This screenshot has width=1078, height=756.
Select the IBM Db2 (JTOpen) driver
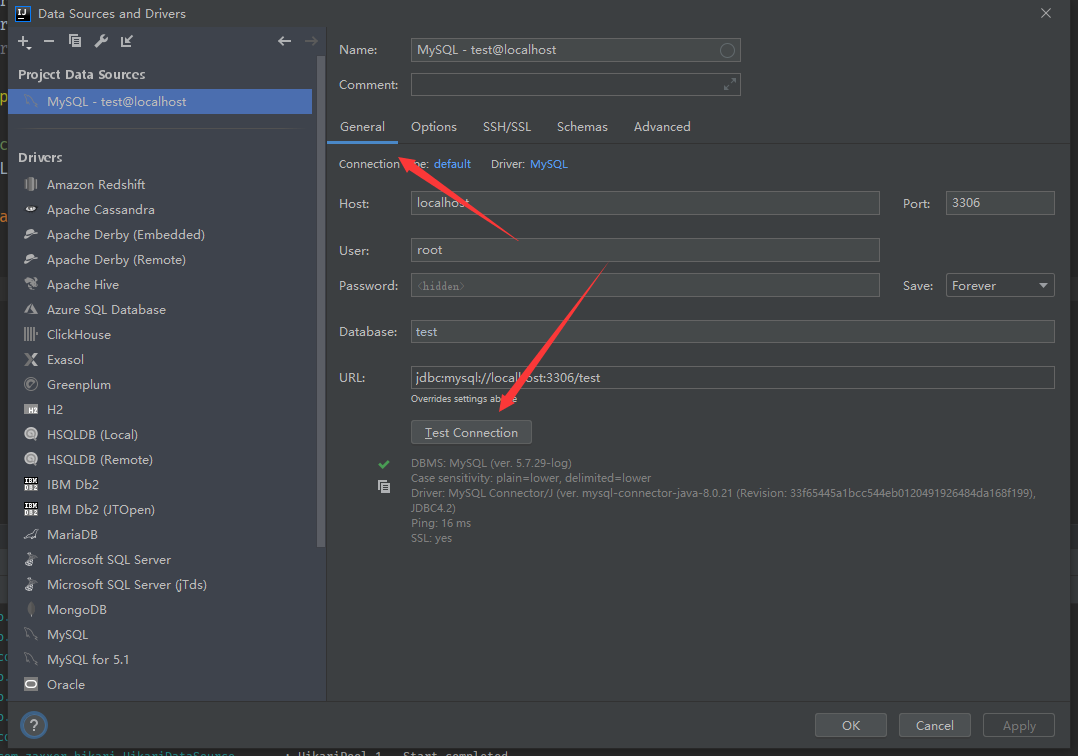(100, 509)
